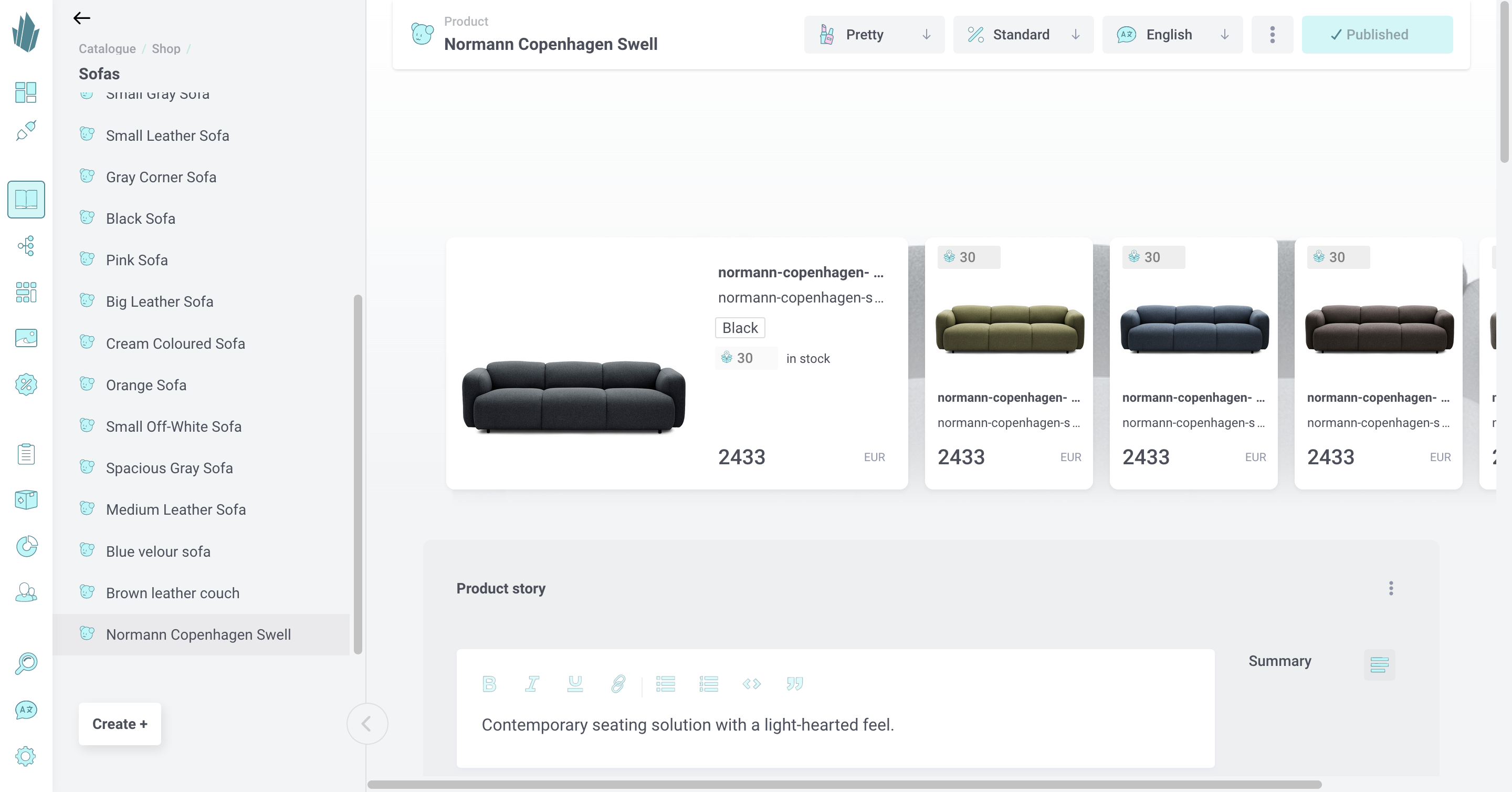Open the dashboard icon in sidebar

coord(26,92)
